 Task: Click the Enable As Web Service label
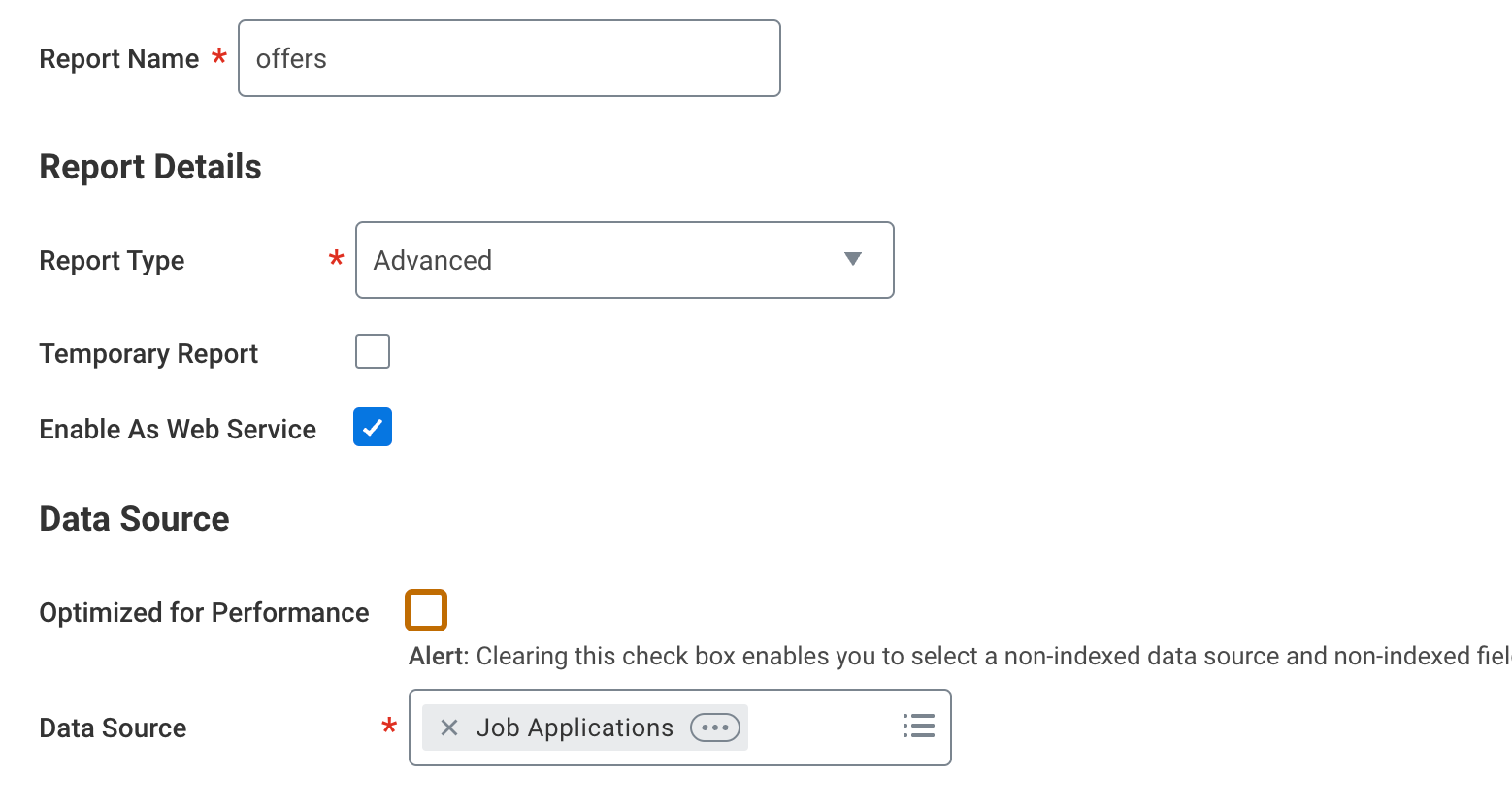pyautogui.click(x=178, y=429)
